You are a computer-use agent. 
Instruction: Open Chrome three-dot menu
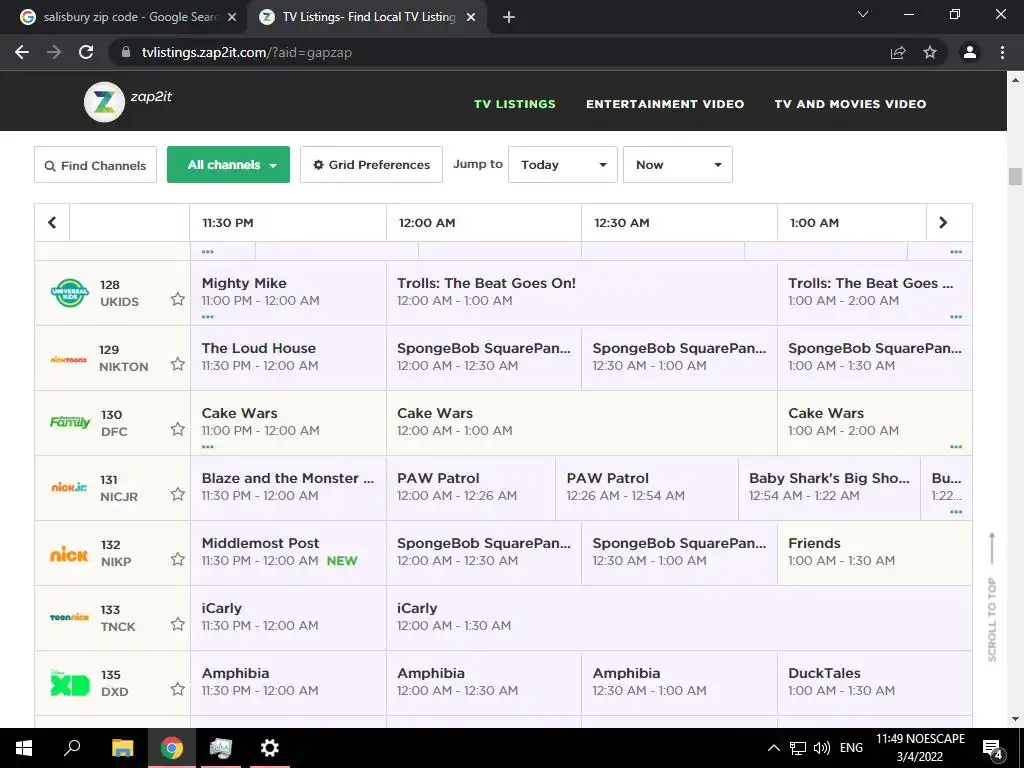click(1002, 52)
